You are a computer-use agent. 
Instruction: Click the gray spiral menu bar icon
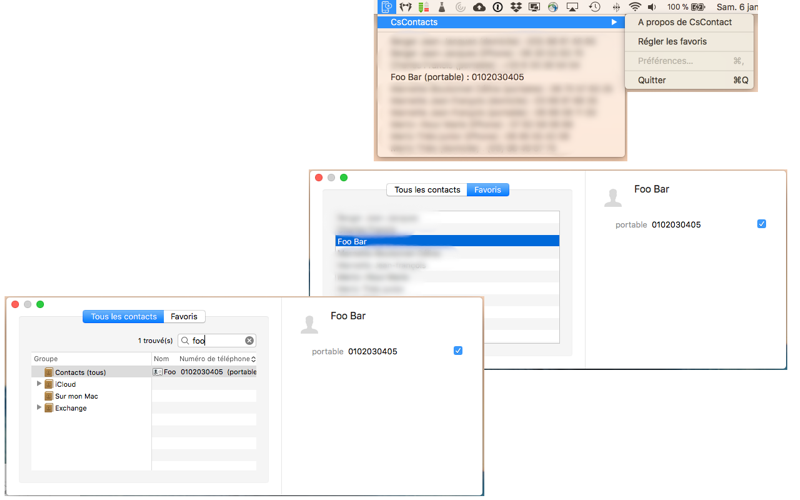[x=460, y=7]
